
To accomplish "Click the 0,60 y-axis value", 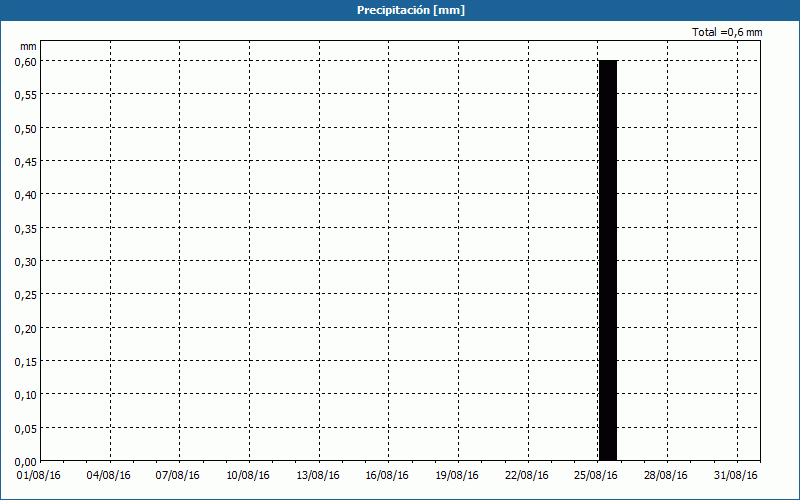I will click(26, 61).
